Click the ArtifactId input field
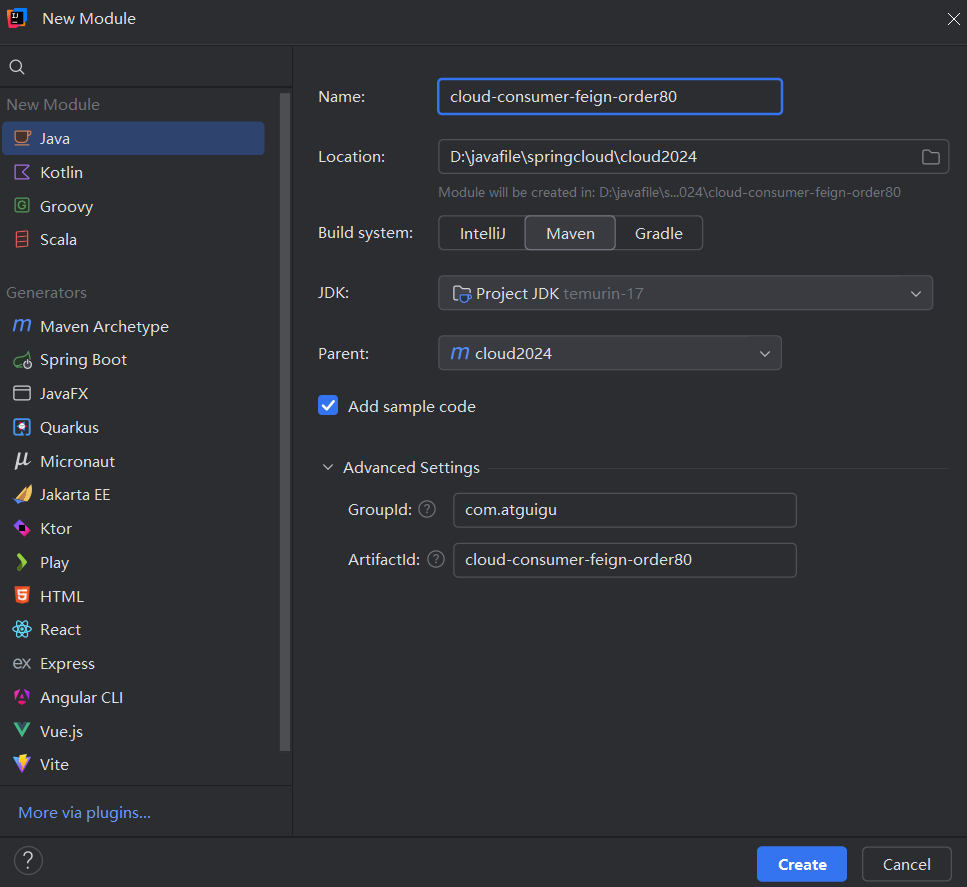 (x=625, y=559)
